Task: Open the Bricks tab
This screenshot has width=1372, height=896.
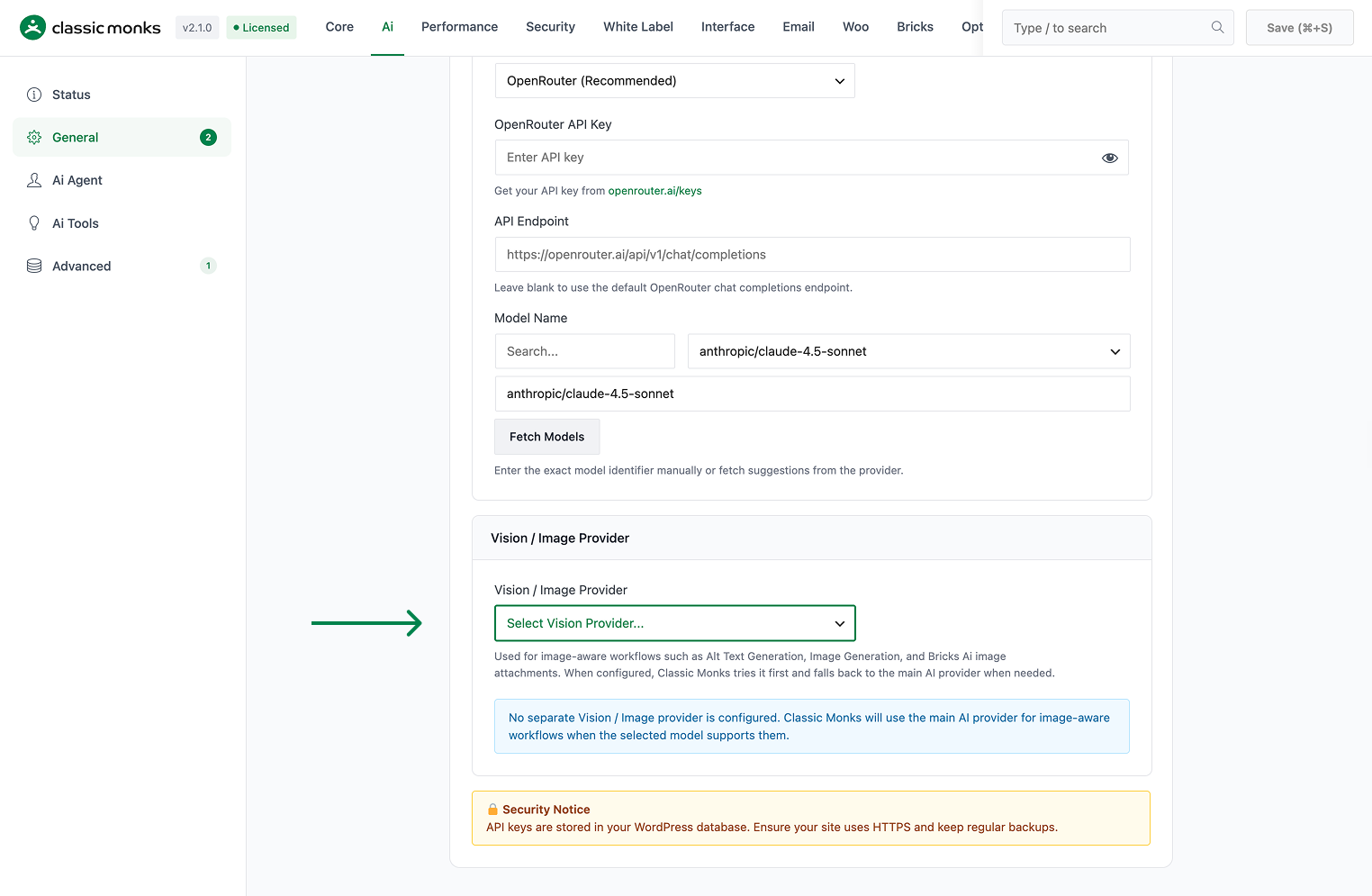Action: (915, 27)
